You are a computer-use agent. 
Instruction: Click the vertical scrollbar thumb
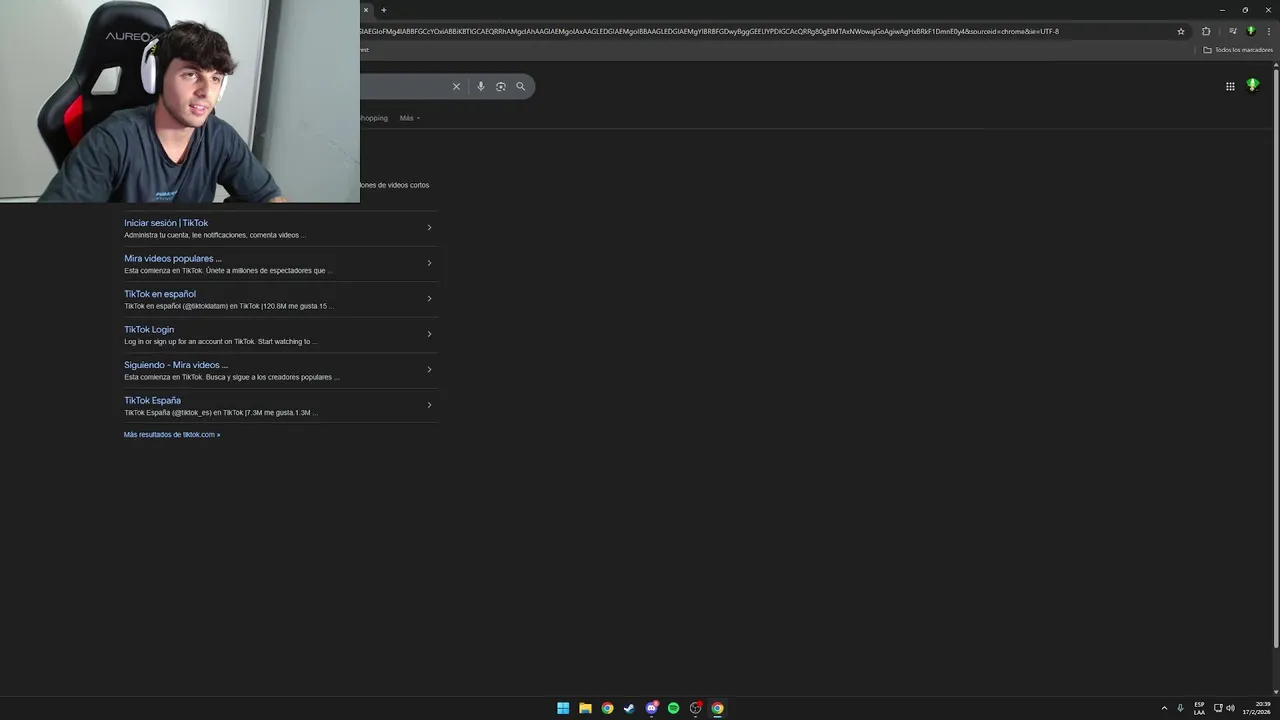pos(1275,358)
